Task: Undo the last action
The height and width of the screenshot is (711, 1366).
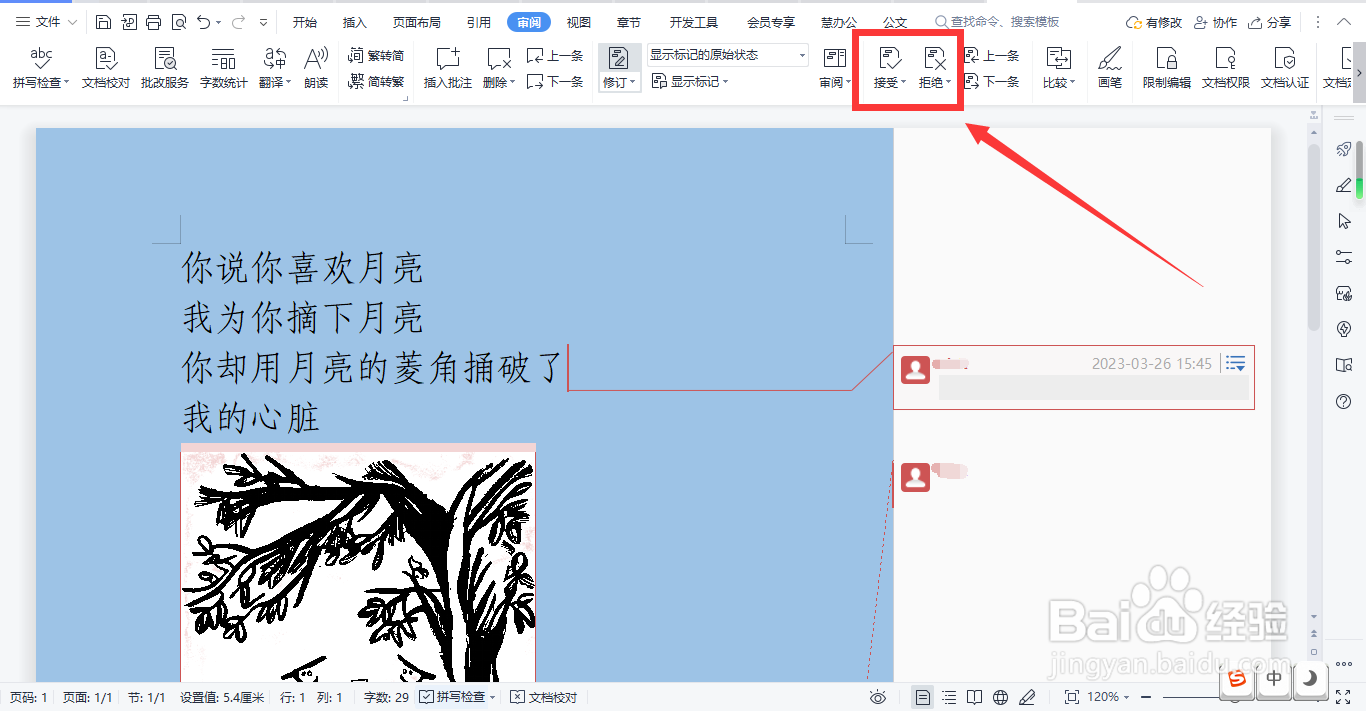Action: point(204,22)
